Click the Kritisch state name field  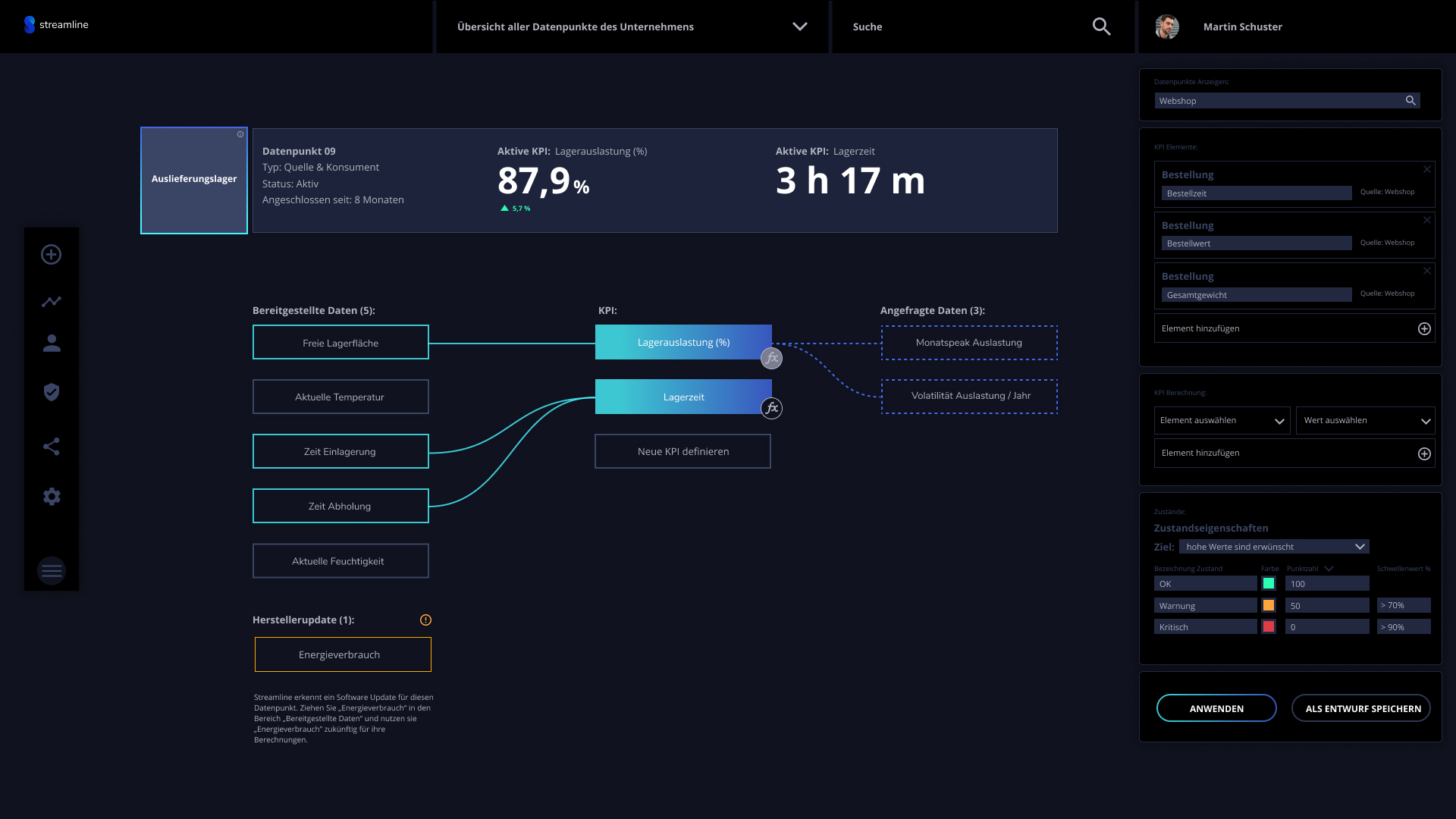(1206, 626)
